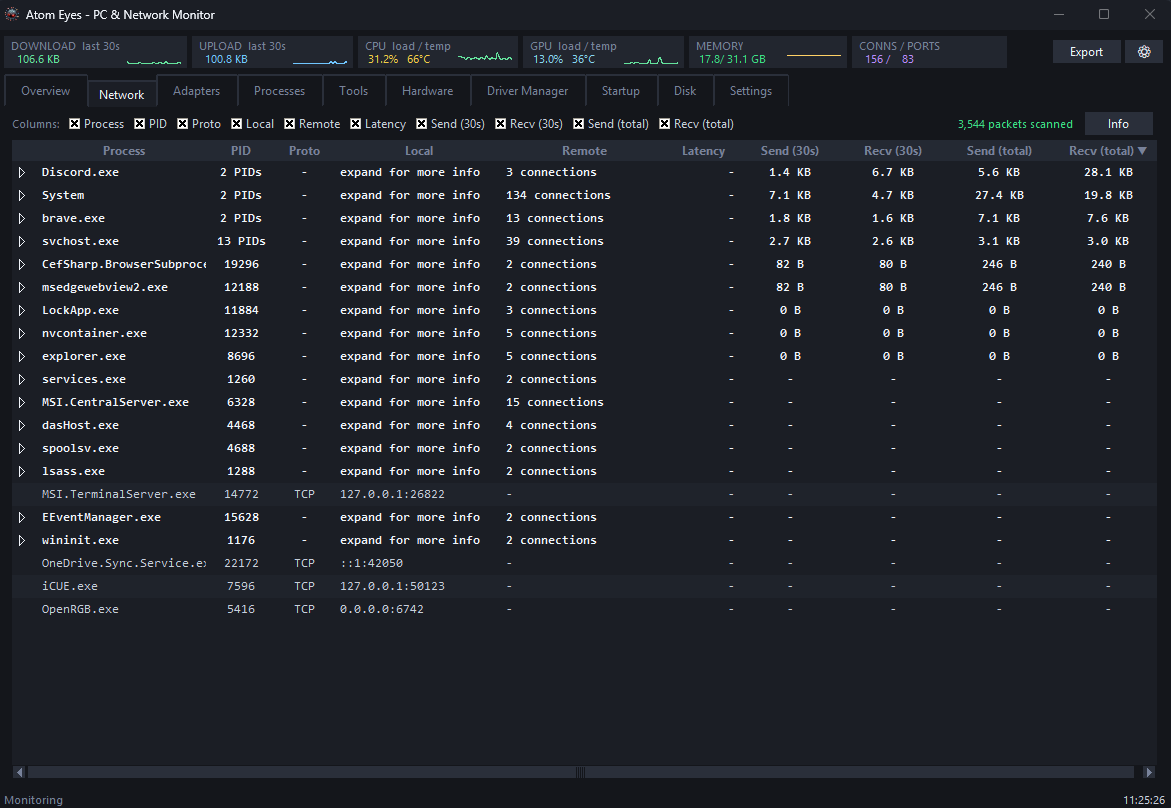Viewport: 1171px width, 808px height.
Task: Click the Atom Eyes app icon in title bar
Action: [12, 14]
